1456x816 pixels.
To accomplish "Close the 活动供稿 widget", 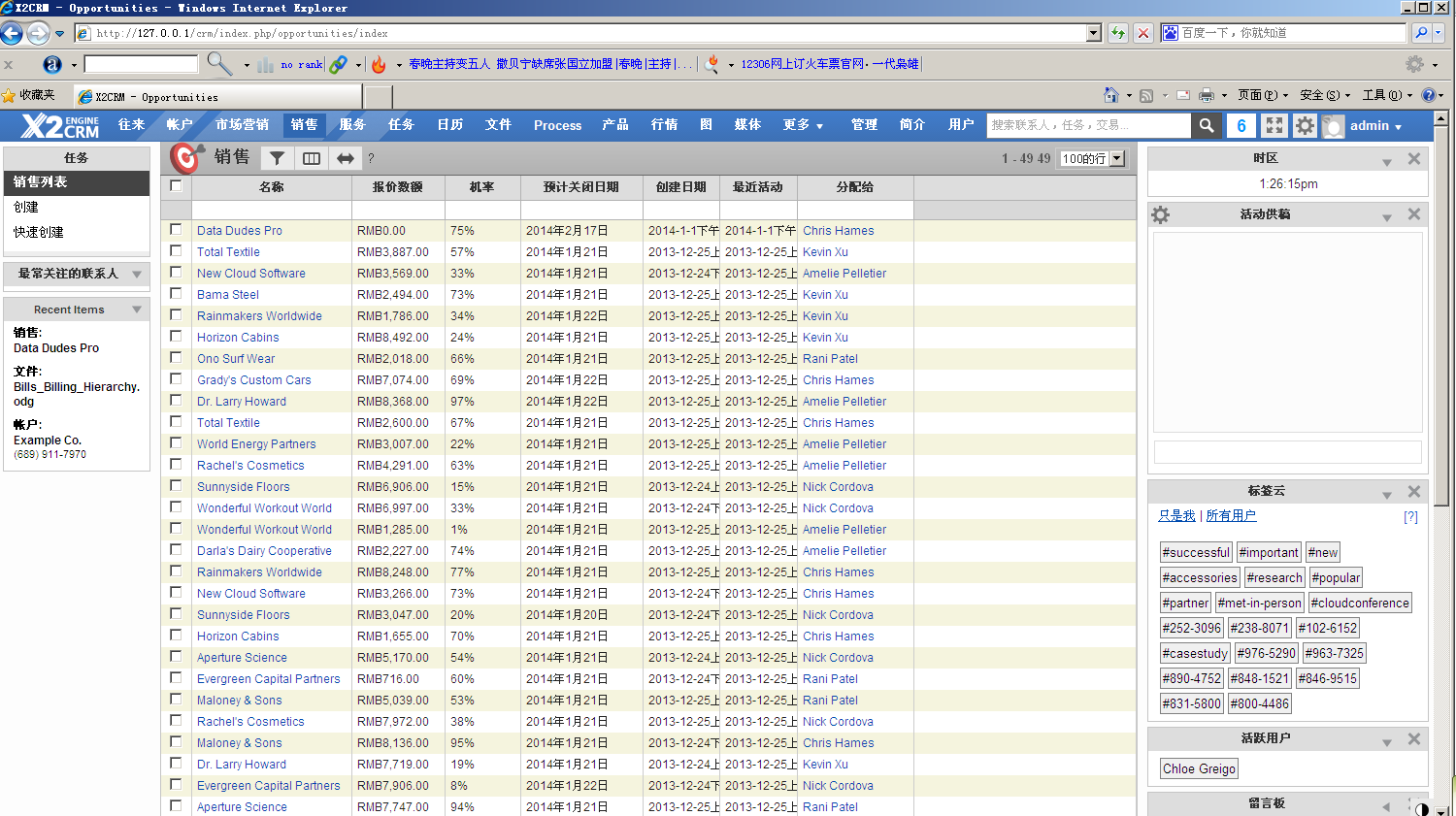I will pos(1414,214).
